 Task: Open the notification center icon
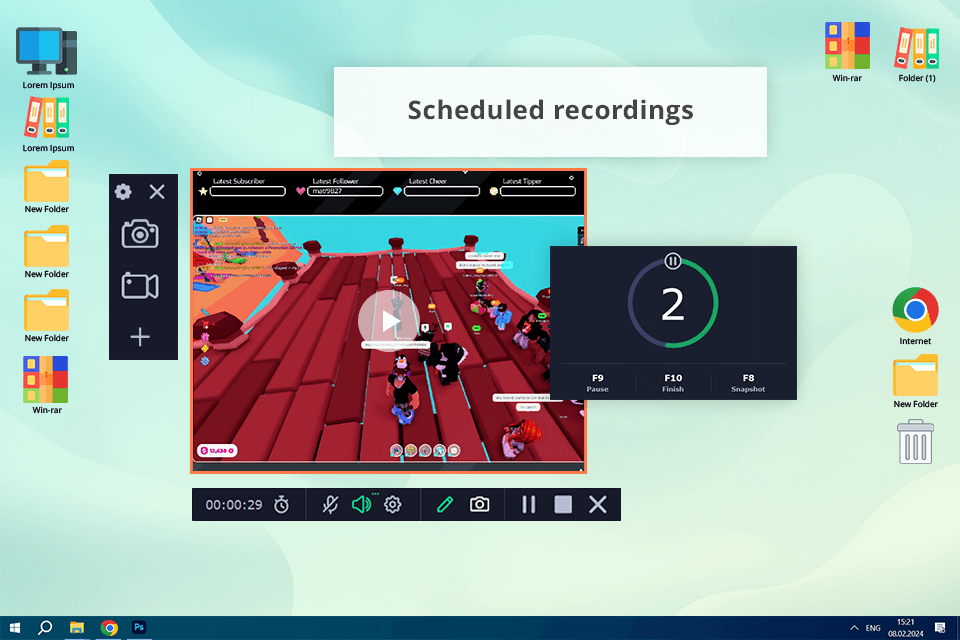[940, 628]
